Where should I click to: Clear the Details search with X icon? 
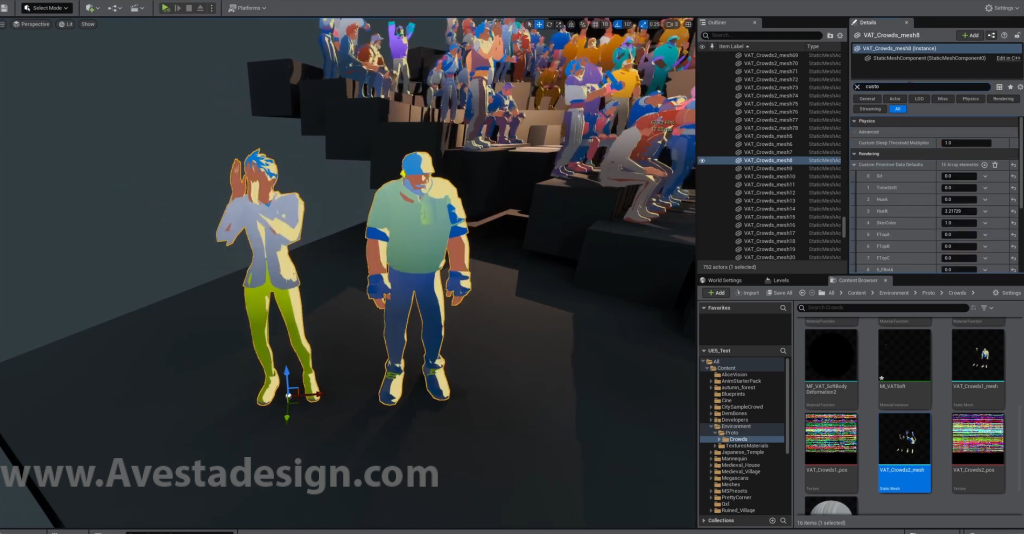[857, 87]
